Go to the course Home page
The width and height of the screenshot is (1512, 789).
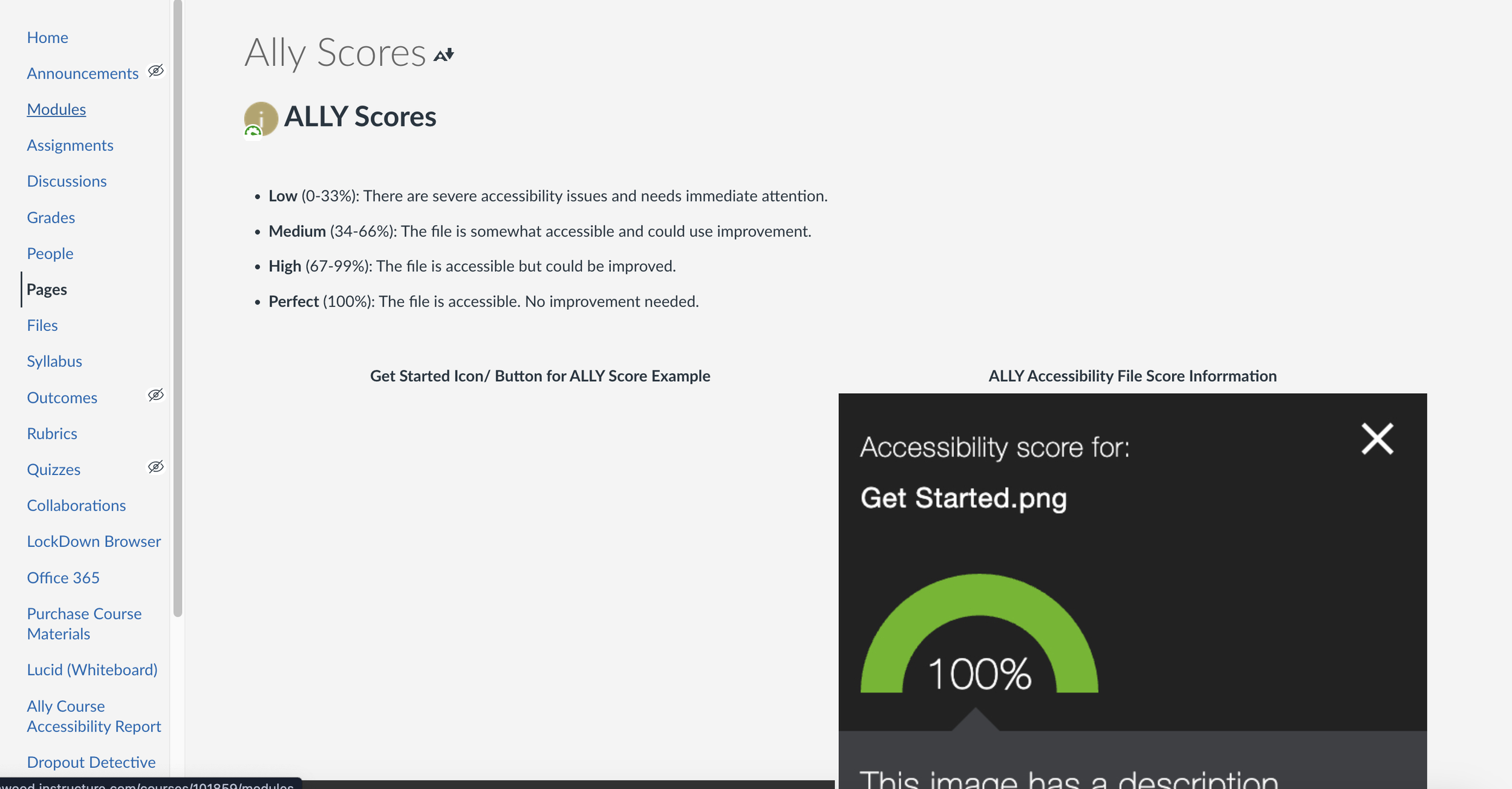point(47,38)
